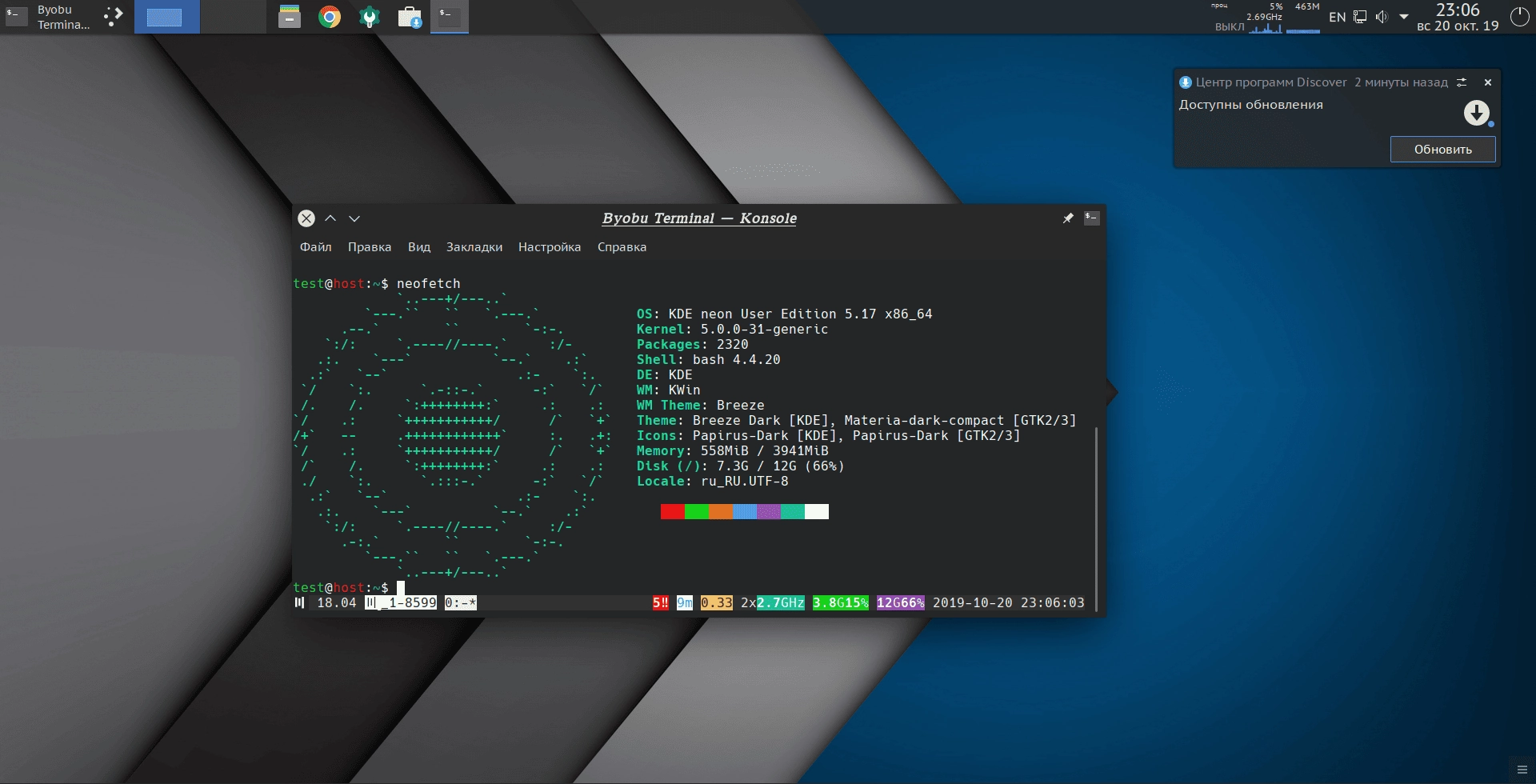
Task: Click the red color block in neofetch palette
Action: [x=673, y=512]
